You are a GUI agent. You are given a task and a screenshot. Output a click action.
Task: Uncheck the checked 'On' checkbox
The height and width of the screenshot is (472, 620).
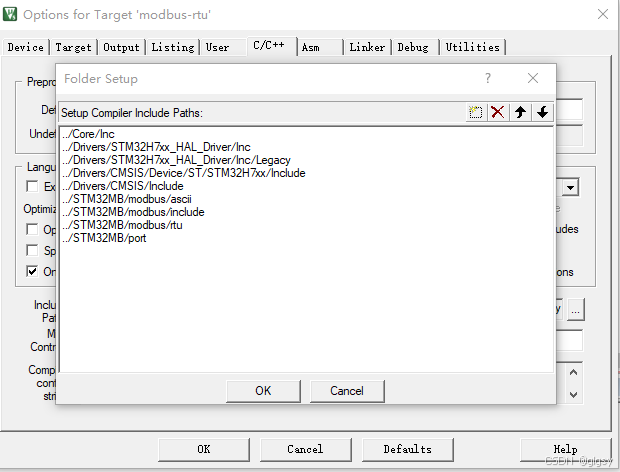32,271
